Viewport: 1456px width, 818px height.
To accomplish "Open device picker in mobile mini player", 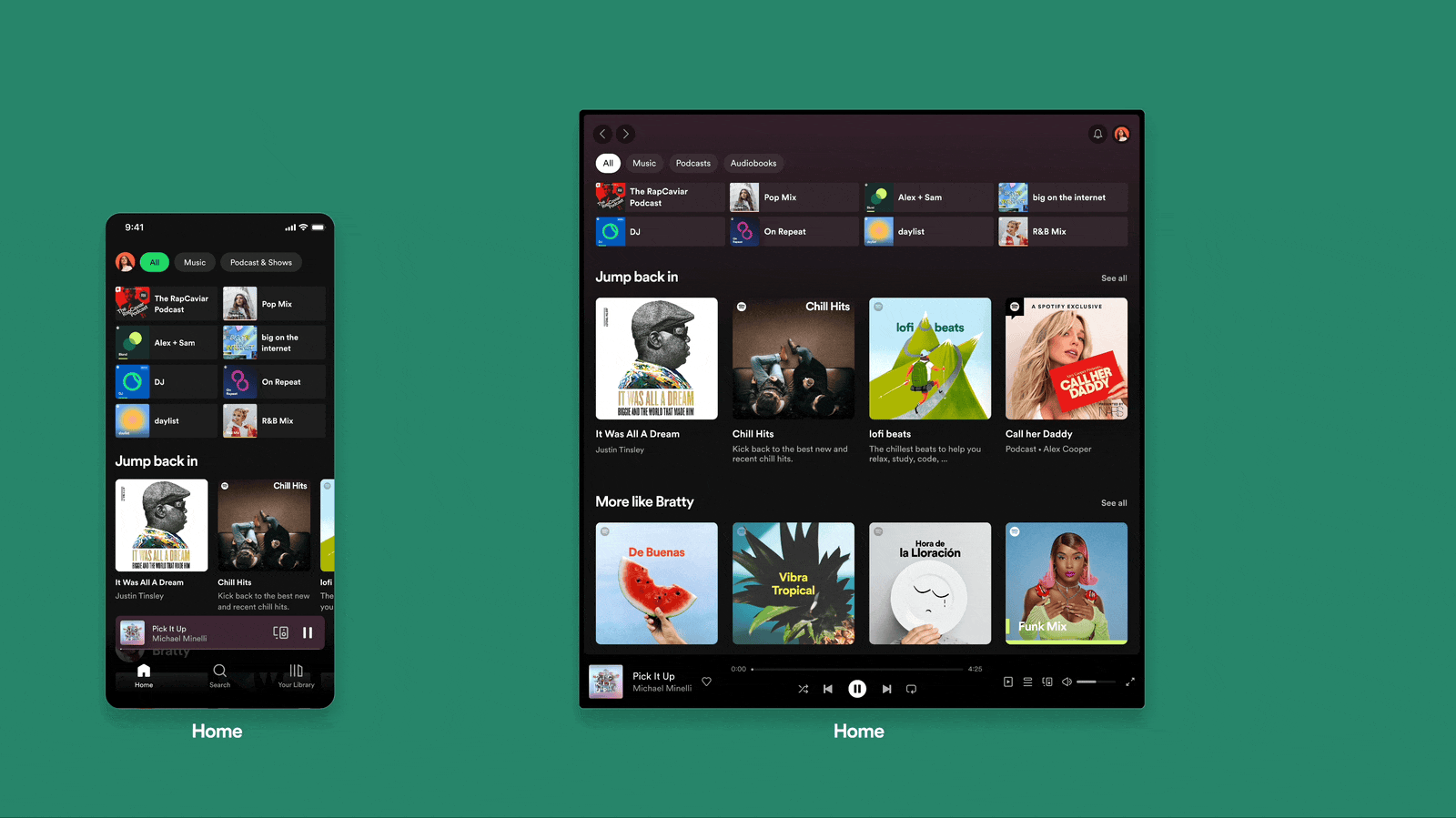I will 281,632.
